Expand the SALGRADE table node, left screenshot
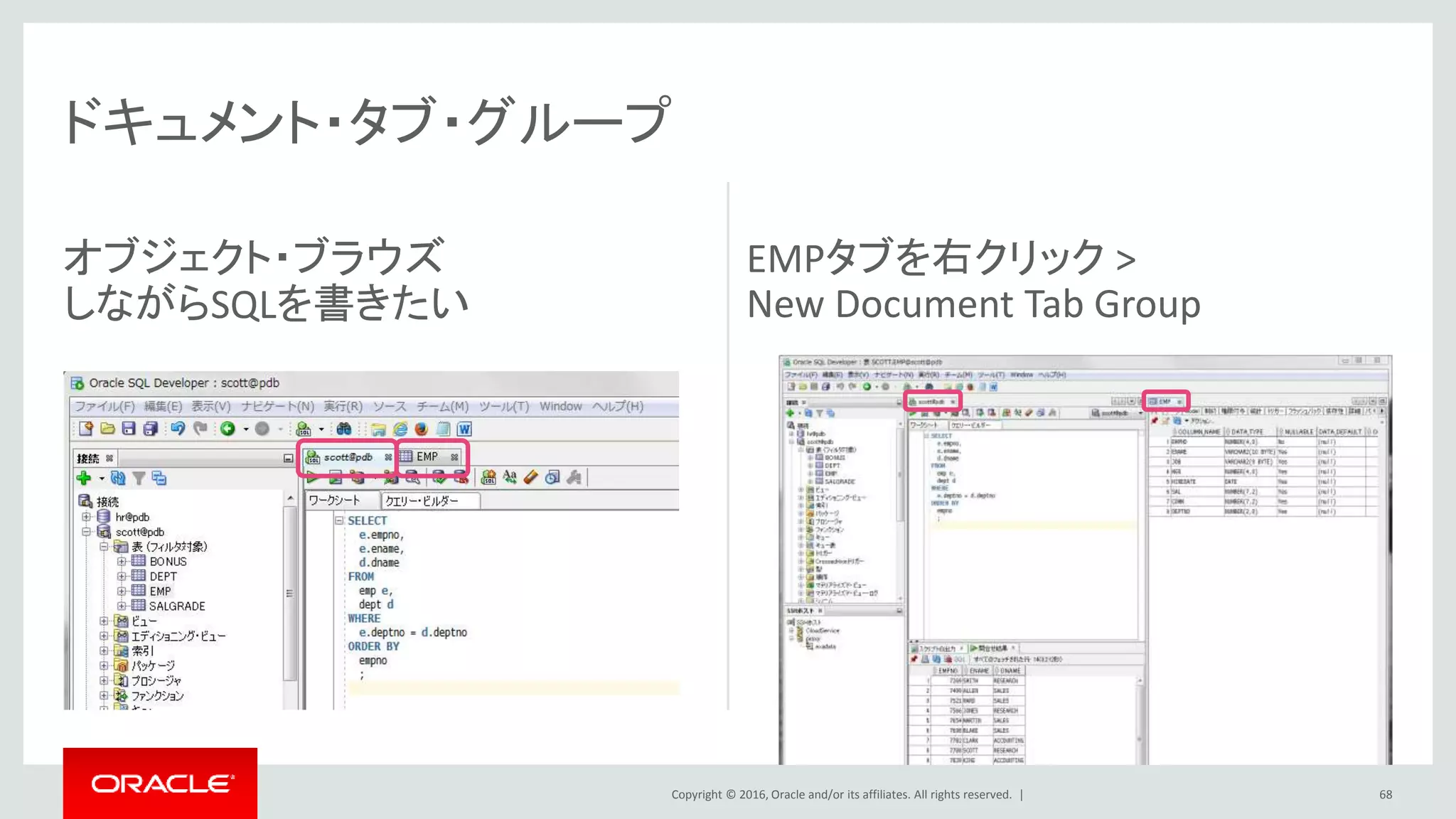 coord(122,606)
